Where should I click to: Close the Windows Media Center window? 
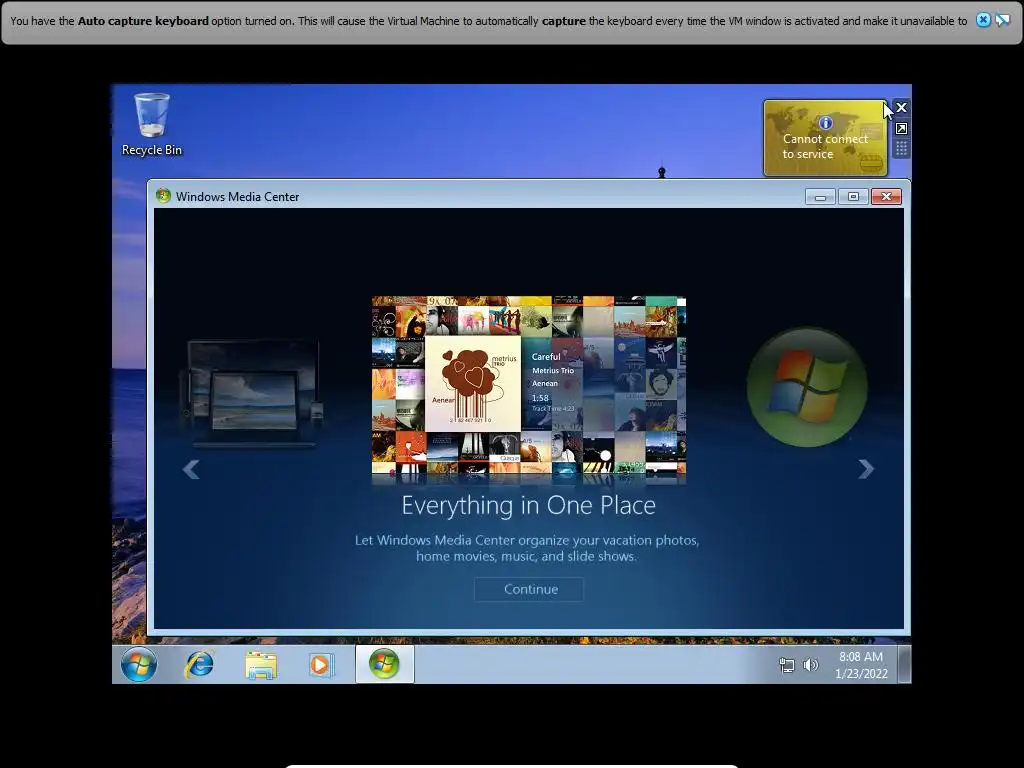pyautogui.click(x=886, y=197)
